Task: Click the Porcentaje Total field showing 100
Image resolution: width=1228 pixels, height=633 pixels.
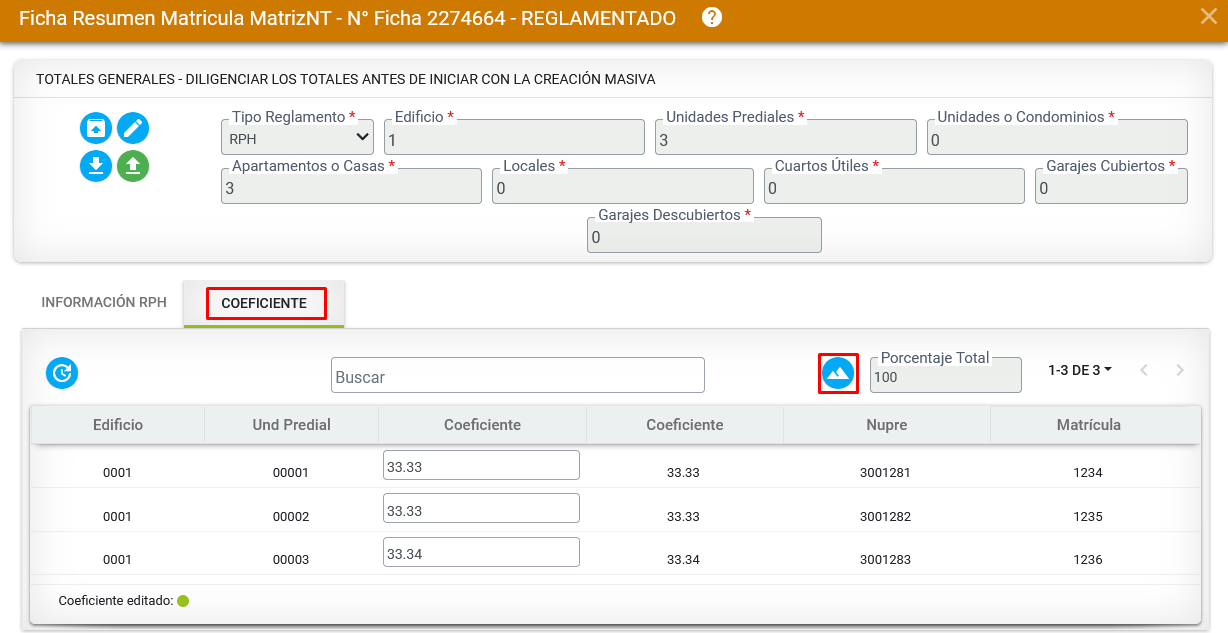Action: click(x=946, y=375)
